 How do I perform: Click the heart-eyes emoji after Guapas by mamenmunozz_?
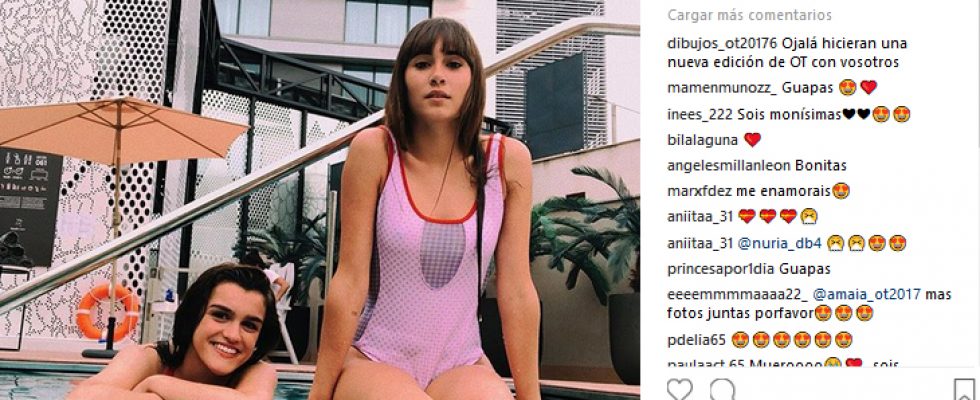click(848, 88)
